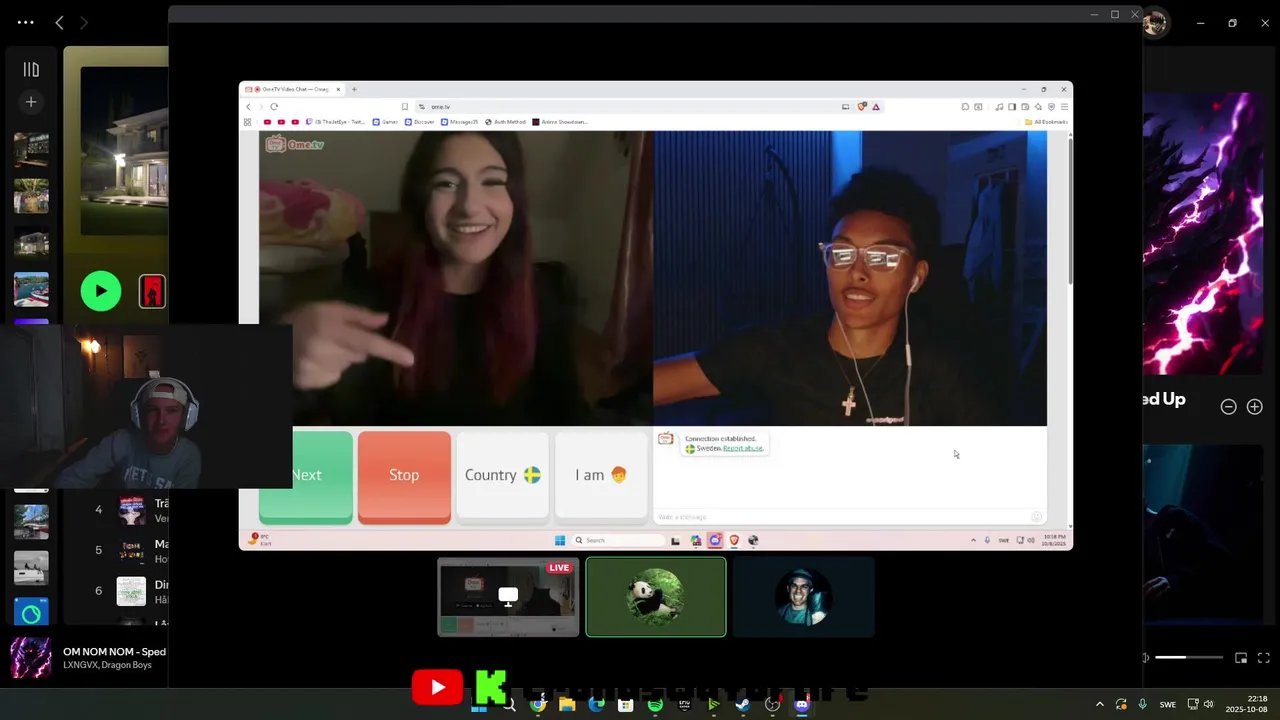Click the Ome.tv logo on video
Image resolution: width=1280 pixels, height=720 pixels.
pos(294,144)
